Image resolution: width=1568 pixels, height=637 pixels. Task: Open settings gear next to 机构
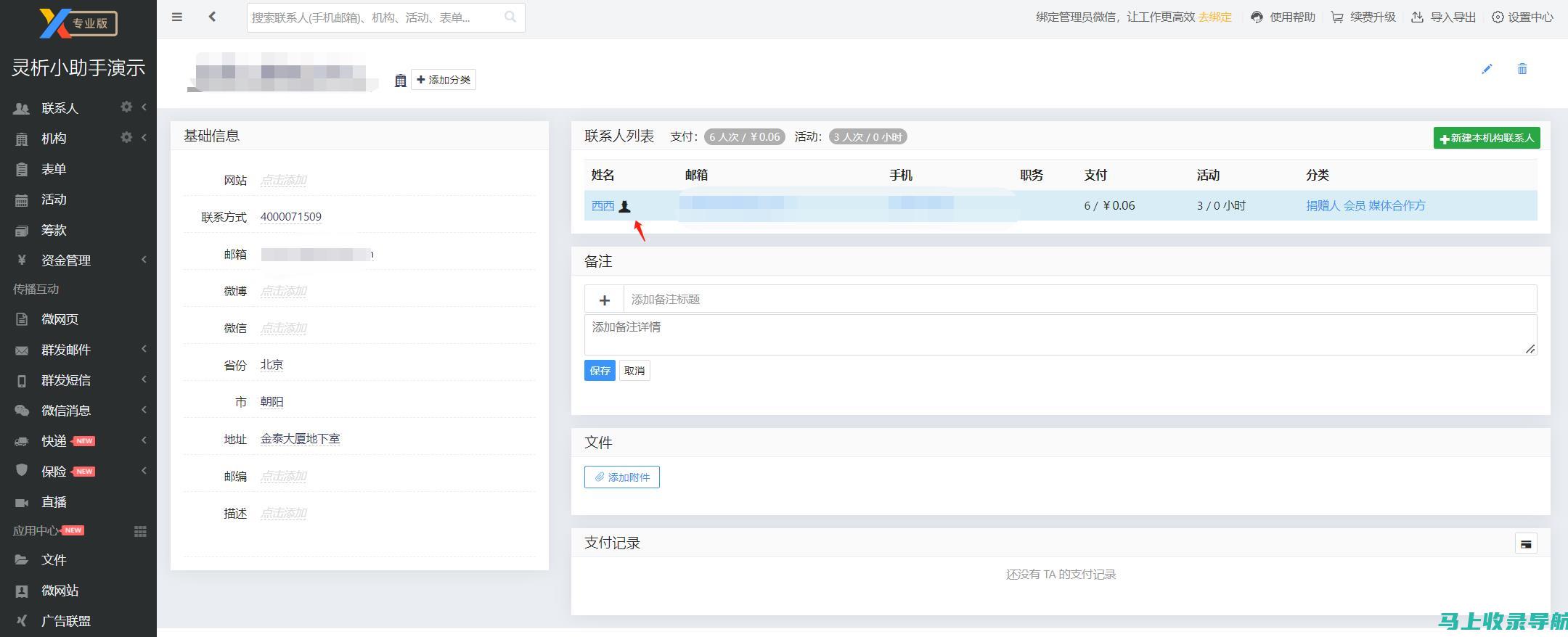click(x=126, y=137)
